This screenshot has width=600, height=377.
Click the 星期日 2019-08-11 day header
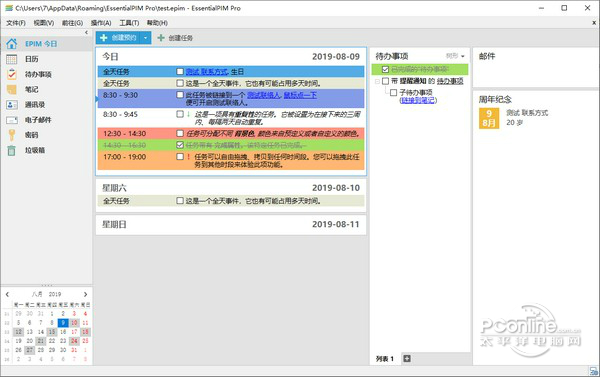click(x=231, y=224)
